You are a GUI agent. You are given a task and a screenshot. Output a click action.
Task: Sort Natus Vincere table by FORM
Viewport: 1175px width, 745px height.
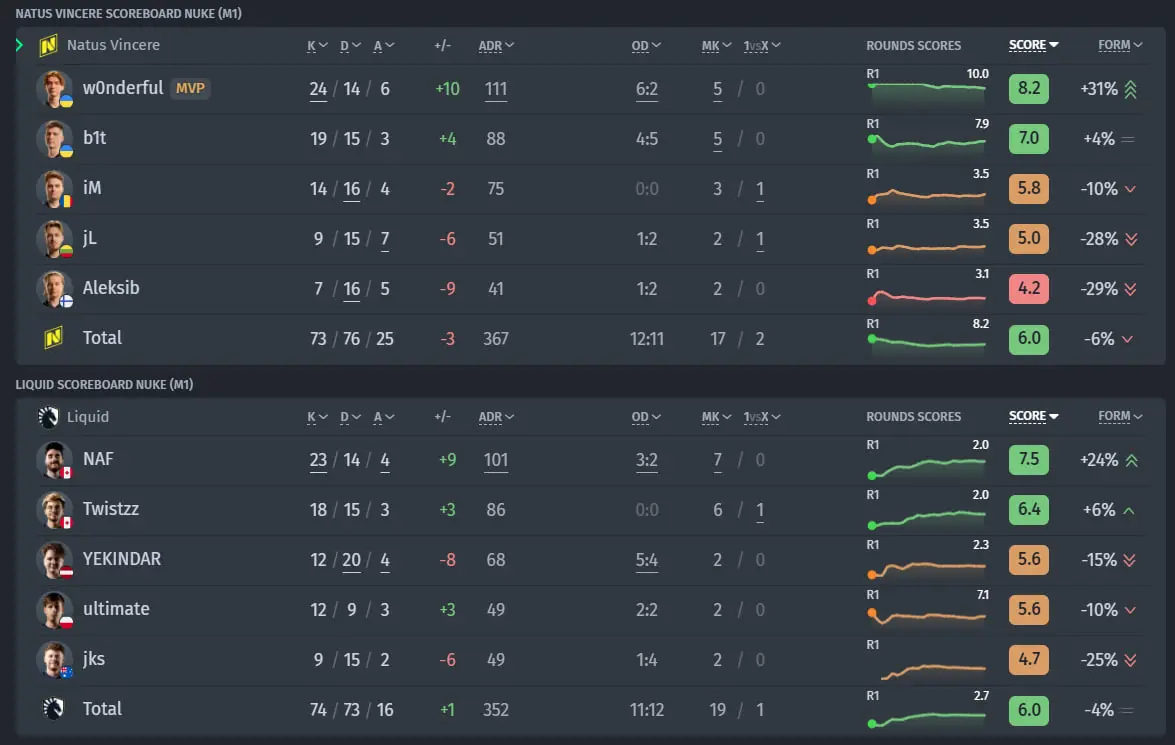(x=1120, y=45)
